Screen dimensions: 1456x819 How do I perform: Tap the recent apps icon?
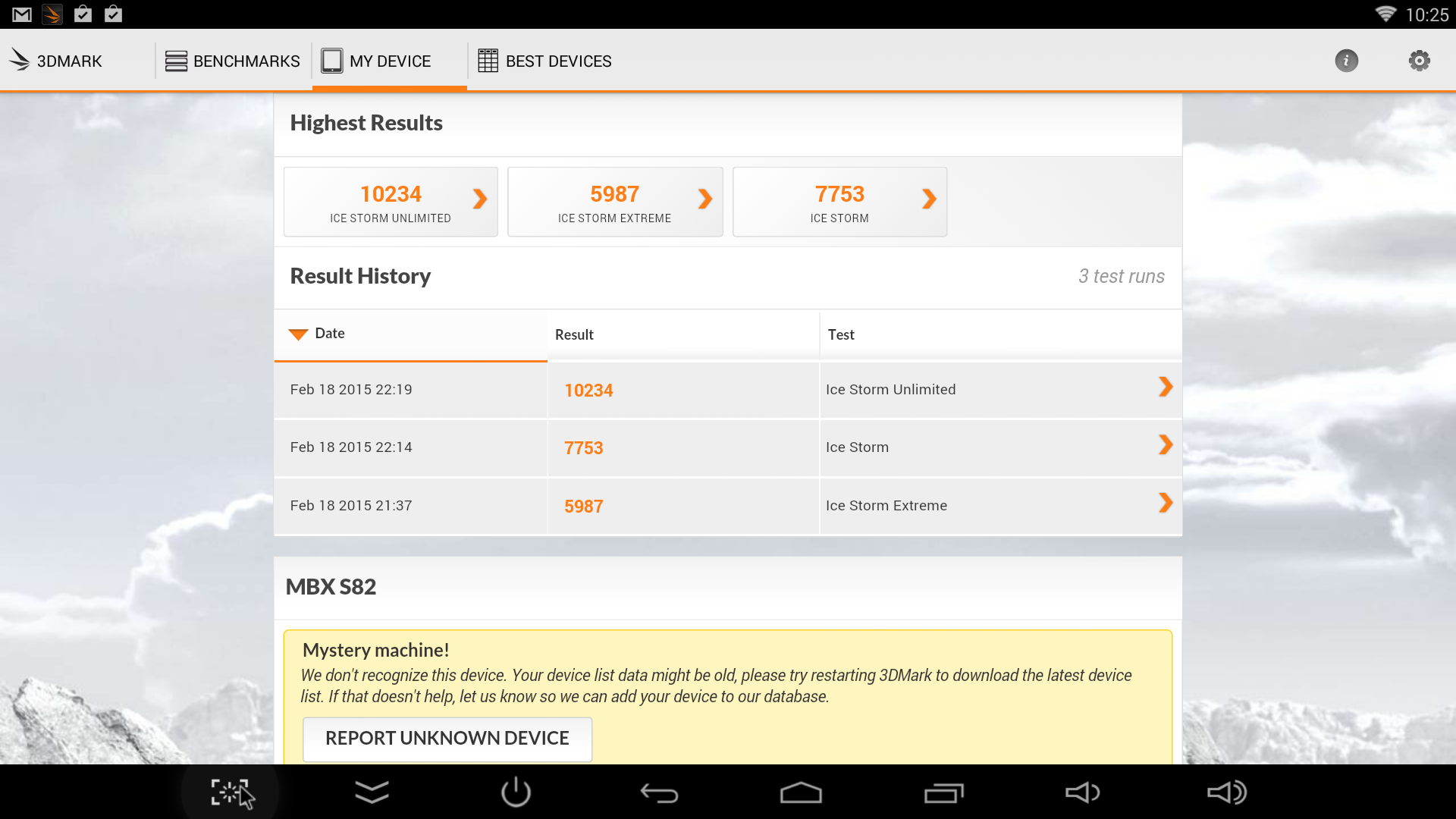(x=943, y=793)
